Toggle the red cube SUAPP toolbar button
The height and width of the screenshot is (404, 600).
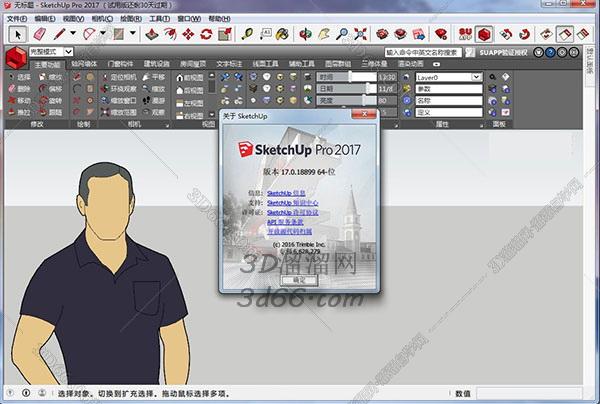[484, 34]
